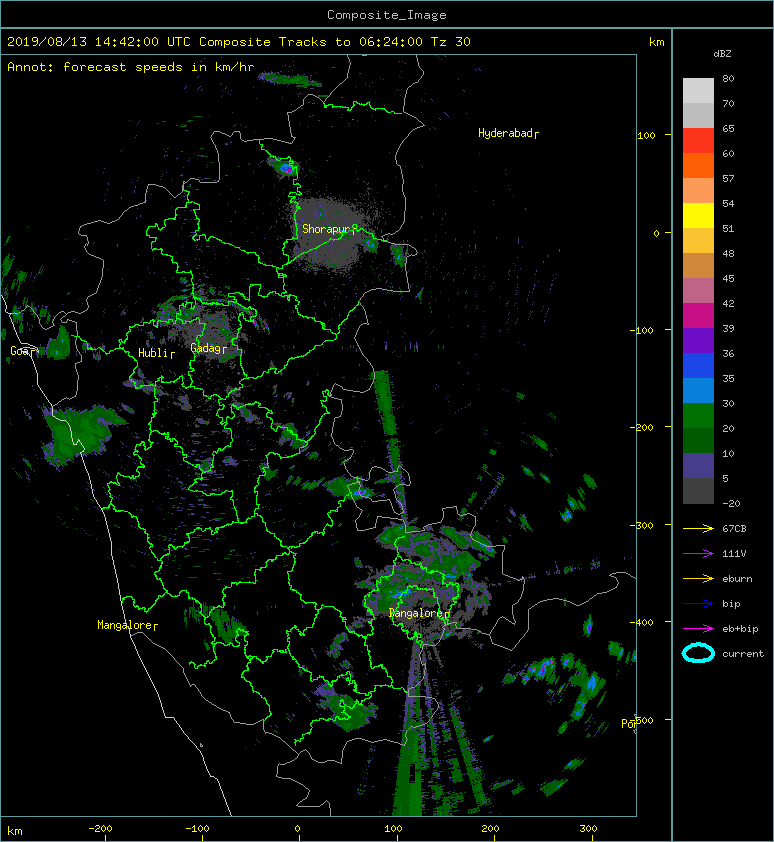This screenshot has height=842, width=774.
Task: Click the 'Hyderabad' city label
Action: (508, 133)
